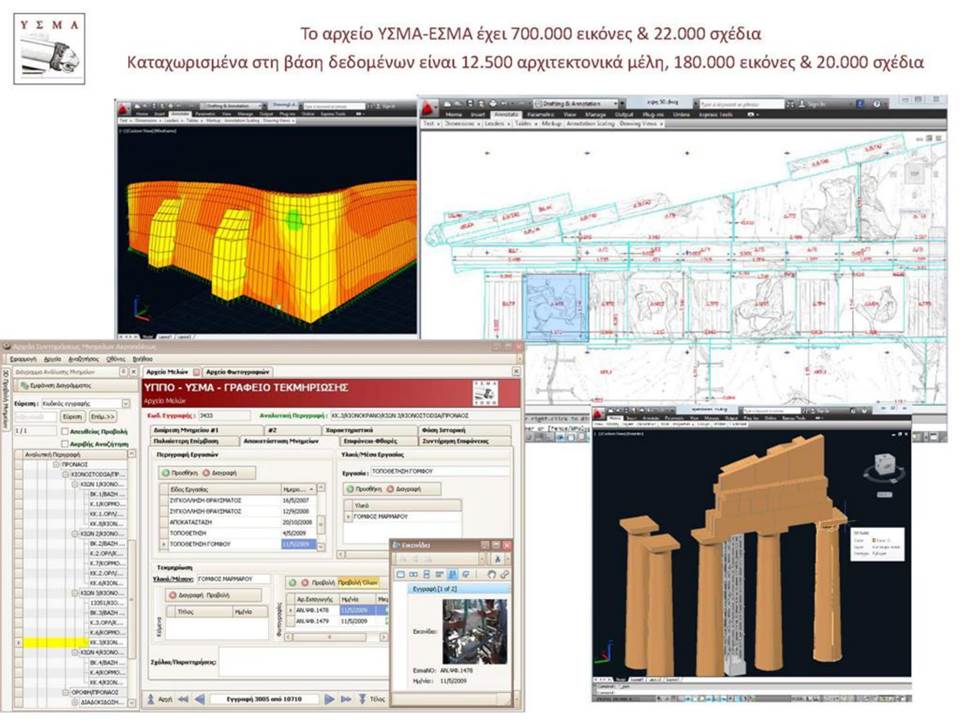Jump forward with the double-right arrow
The height and width of the screenshot is (720, 960).
346,699
